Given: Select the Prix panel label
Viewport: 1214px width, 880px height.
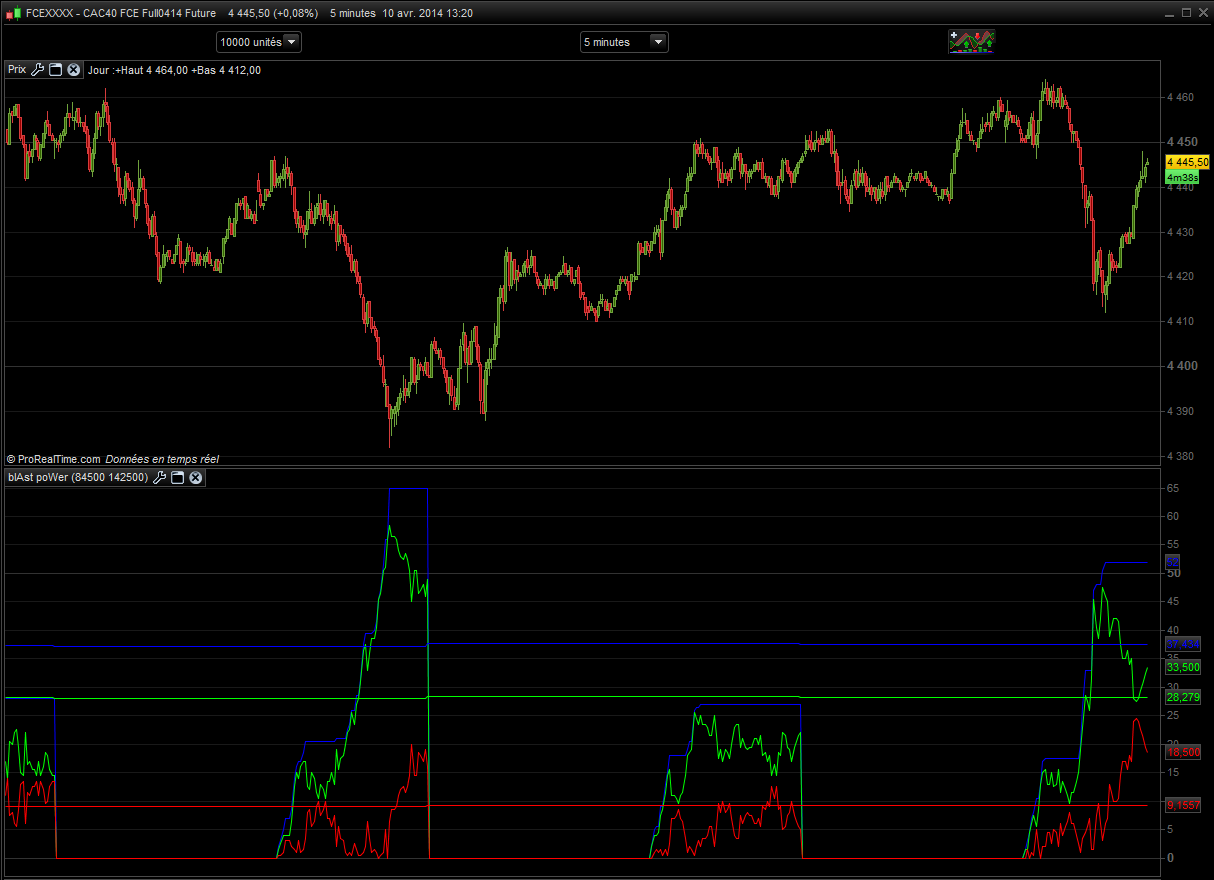Looking at the screenshot, I should coord(17,70).
